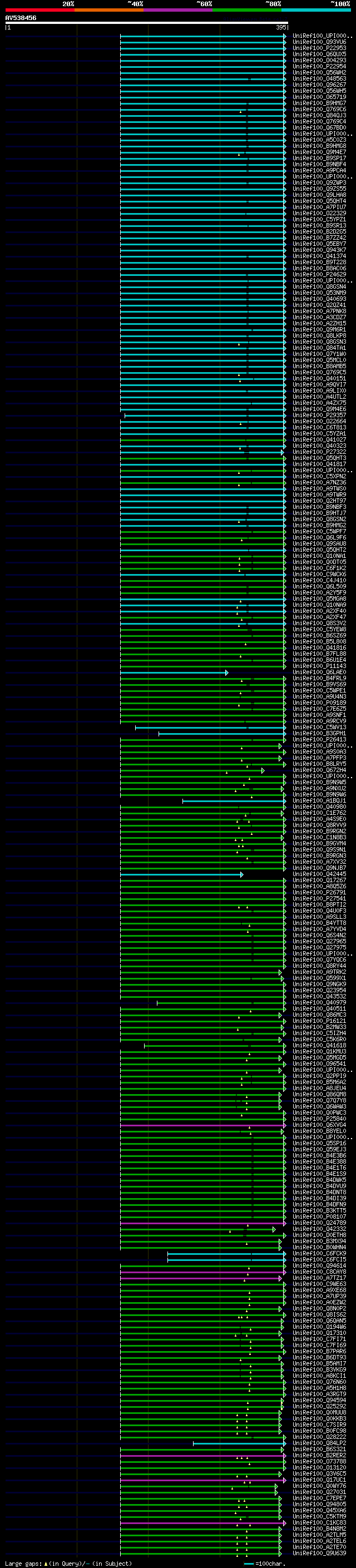Select the UniRef100_A9U4N3 label
The image size is (356, 1568).
point(319,696)
